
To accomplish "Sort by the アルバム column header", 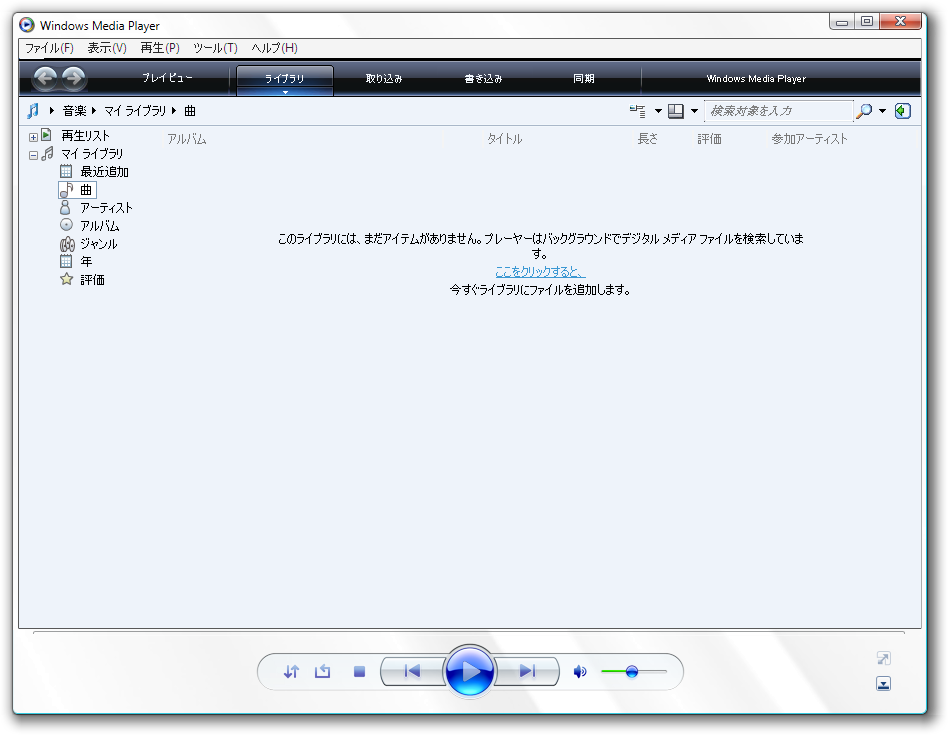I will (187, 139).
